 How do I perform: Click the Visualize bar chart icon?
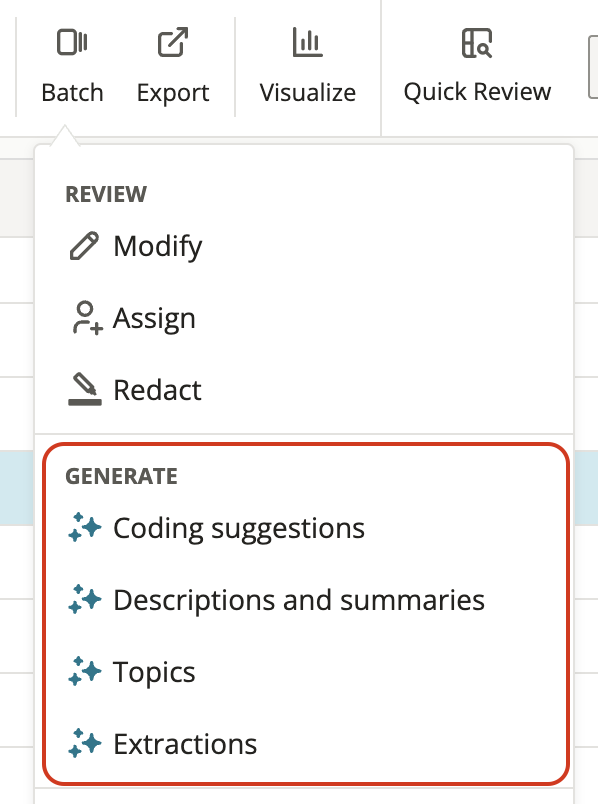click(x=307, y=43)
